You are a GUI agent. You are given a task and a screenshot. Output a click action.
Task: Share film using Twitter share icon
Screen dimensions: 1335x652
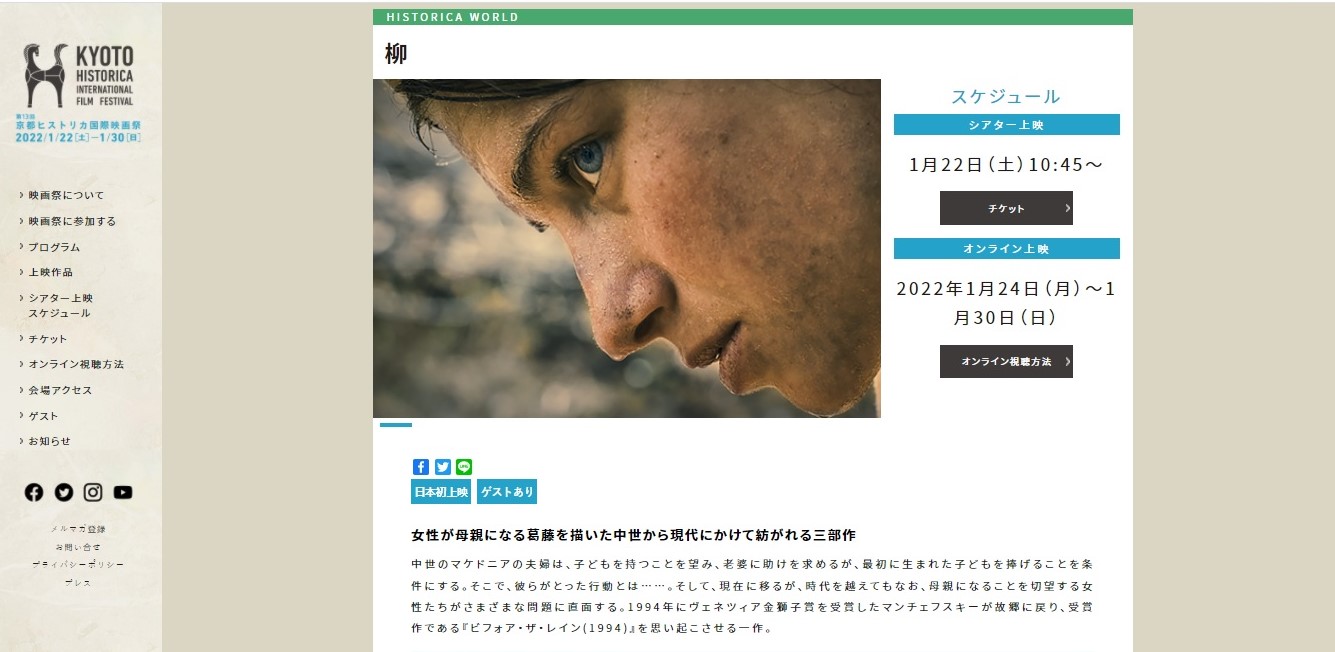click(443, 467)
